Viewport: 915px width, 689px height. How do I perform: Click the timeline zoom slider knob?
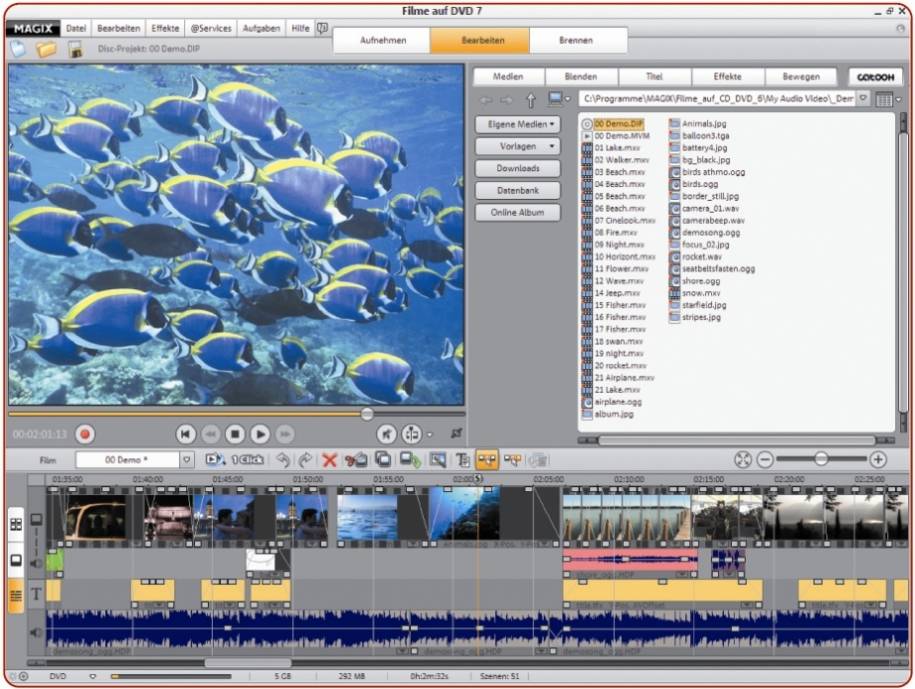[821, 459]
